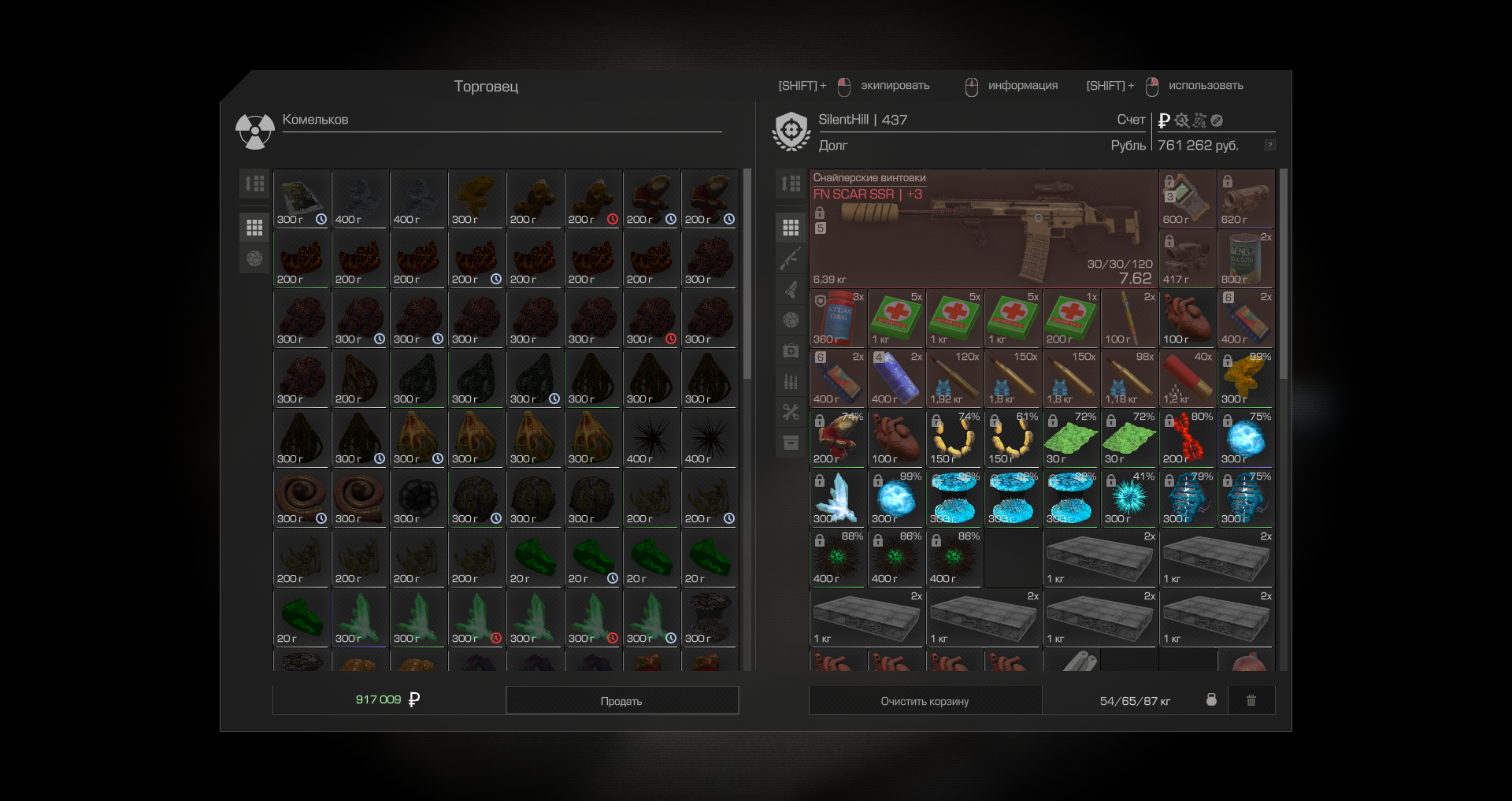Image resolution: width=1512 pixels, height=801 pixels.
Task: Click the Продать sell button
Action: click(x=621, y=700)
